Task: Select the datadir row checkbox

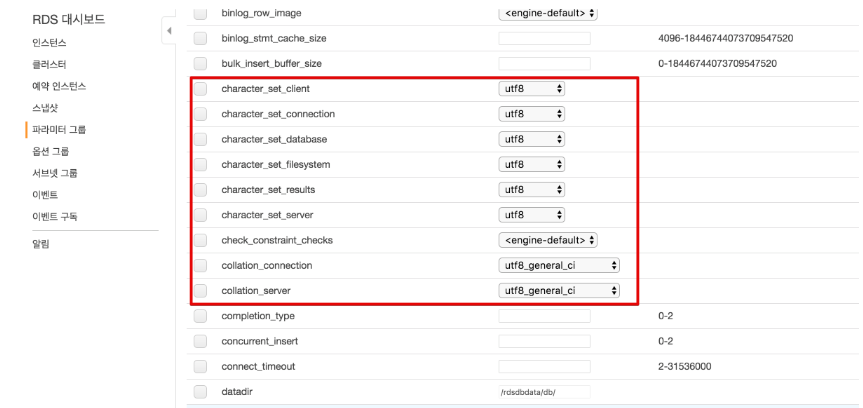Action: click(200, 391)
